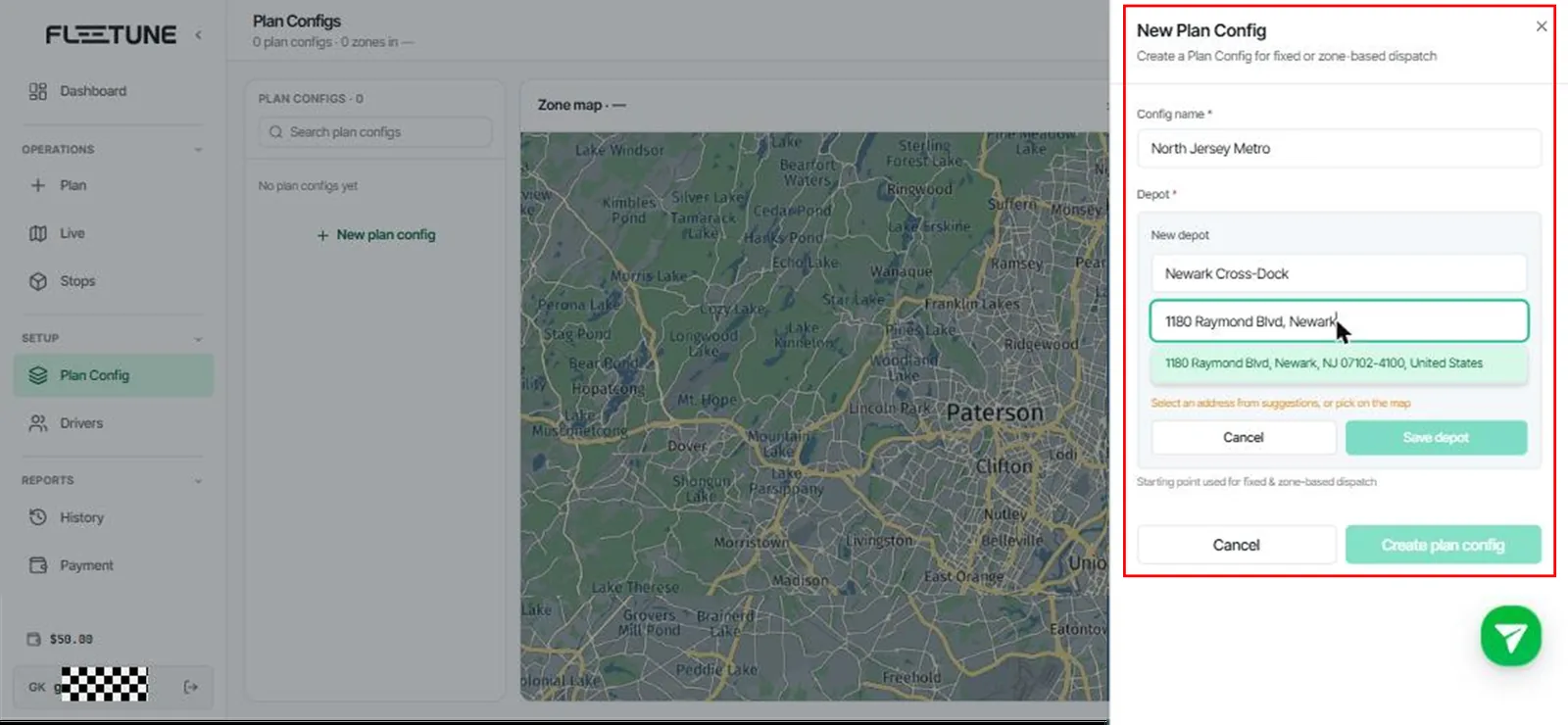The image size is (1568, 725).
Task: Click the Newark Cross-Dock depot name field
Action: coord(1339,273)
